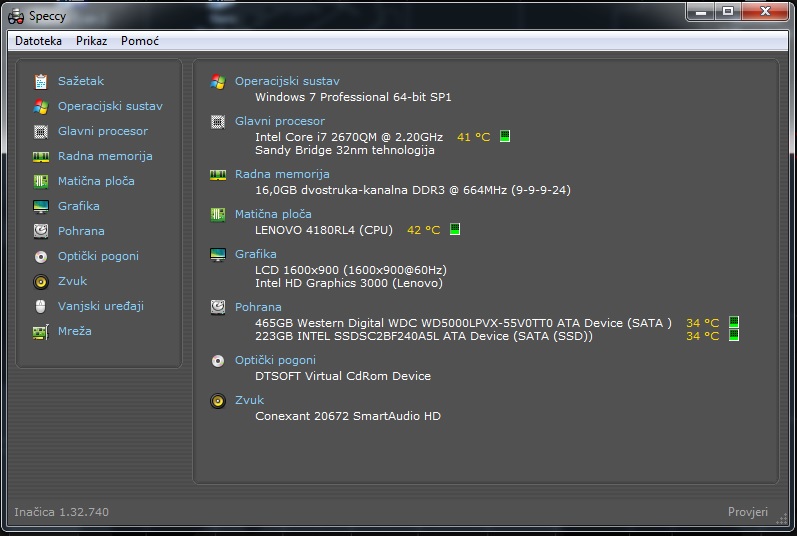Select Operacijski sustav in the sidebar
The height and width of the screenshot is (536, 797).
pyautogui.click(x=110, y=106)
